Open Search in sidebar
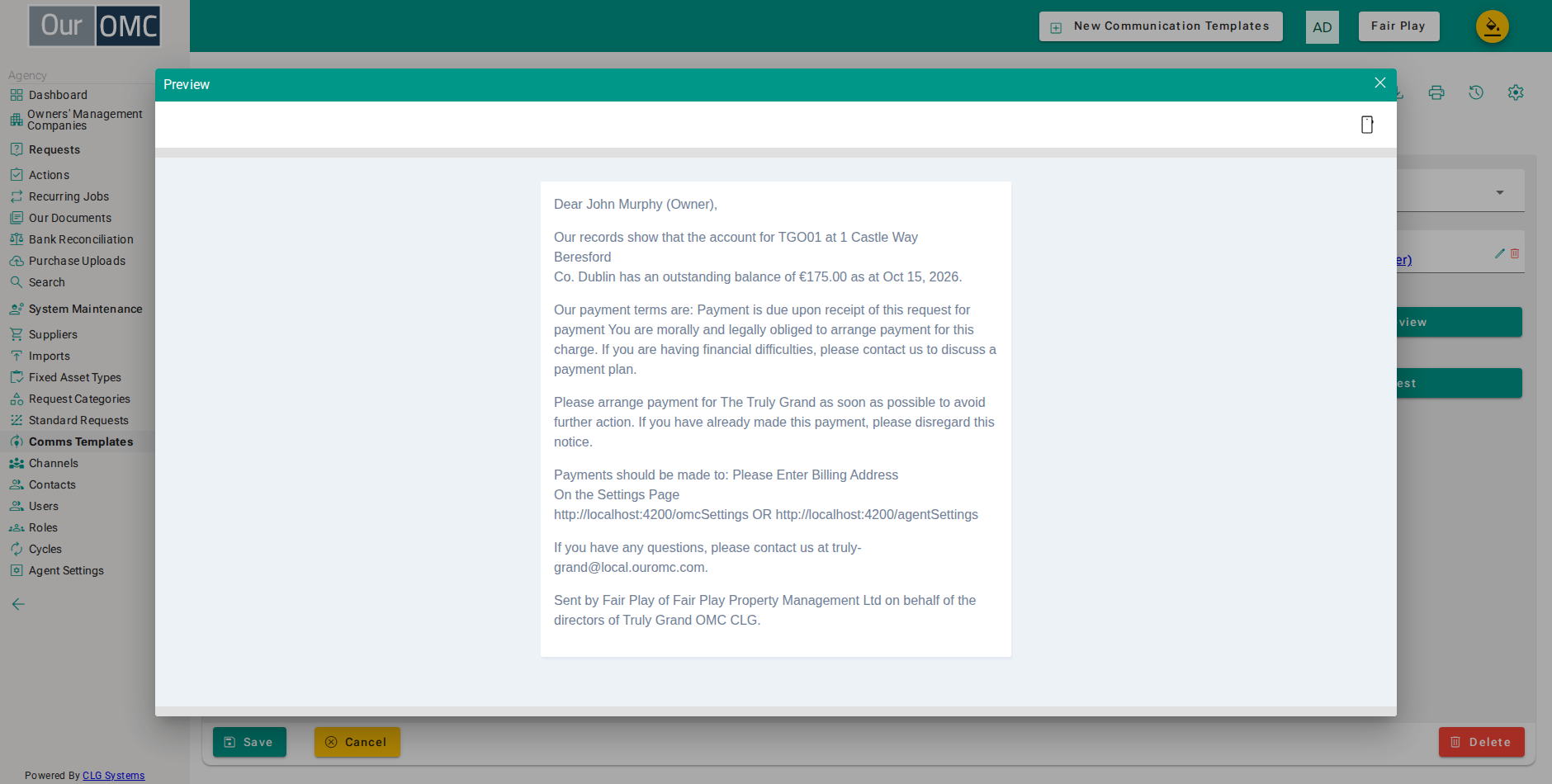1552x784 pixels. [46, 282]
